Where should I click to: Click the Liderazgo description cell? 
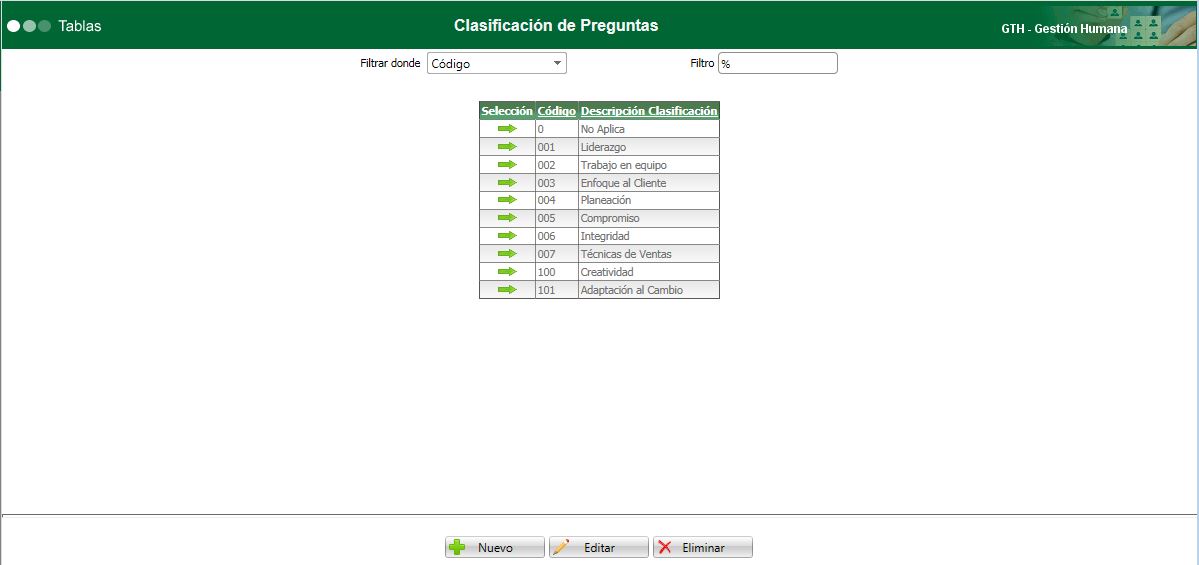coord(648,147)
